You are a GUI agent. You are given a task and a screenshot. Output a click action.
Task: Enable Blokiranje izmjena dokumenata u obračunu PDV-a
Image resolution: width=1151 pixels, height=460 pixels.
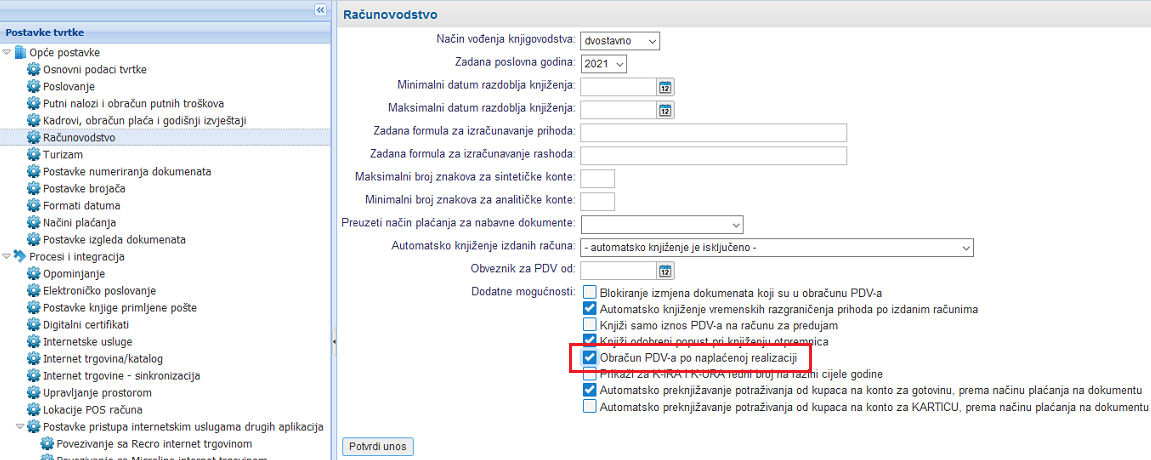[589, 292]
